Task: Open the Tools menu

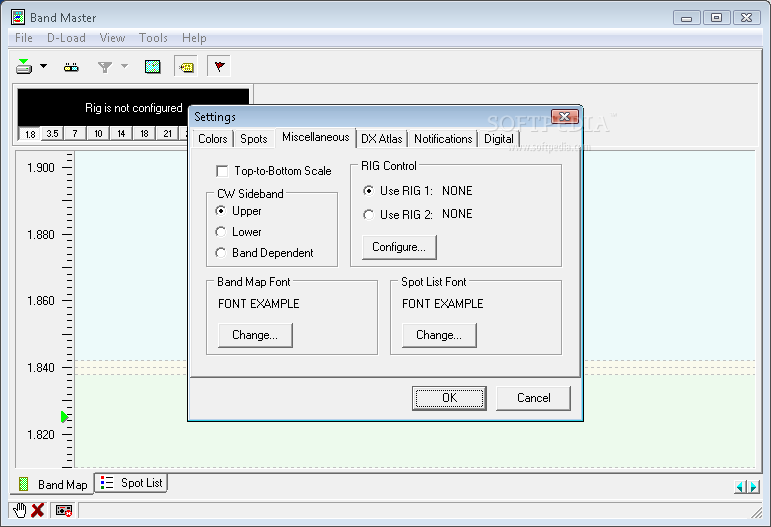Action: tap(153, 38)
